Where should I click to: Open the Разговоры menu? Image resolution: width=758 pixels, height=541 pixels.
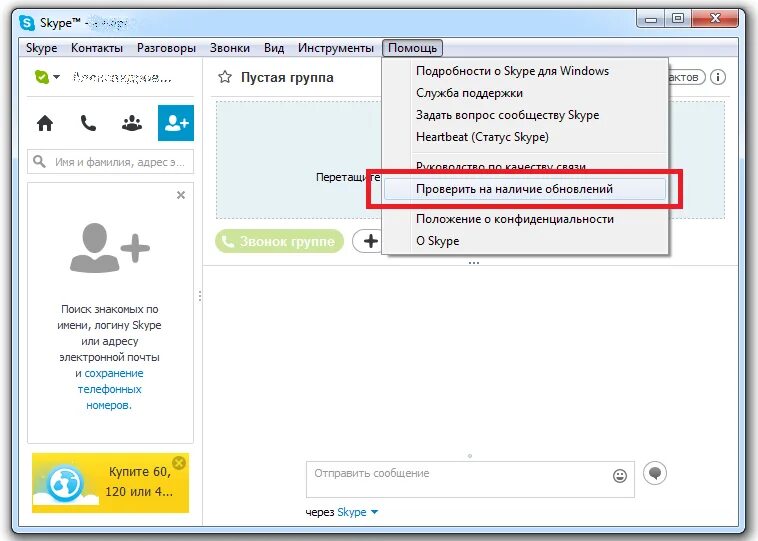166,48
